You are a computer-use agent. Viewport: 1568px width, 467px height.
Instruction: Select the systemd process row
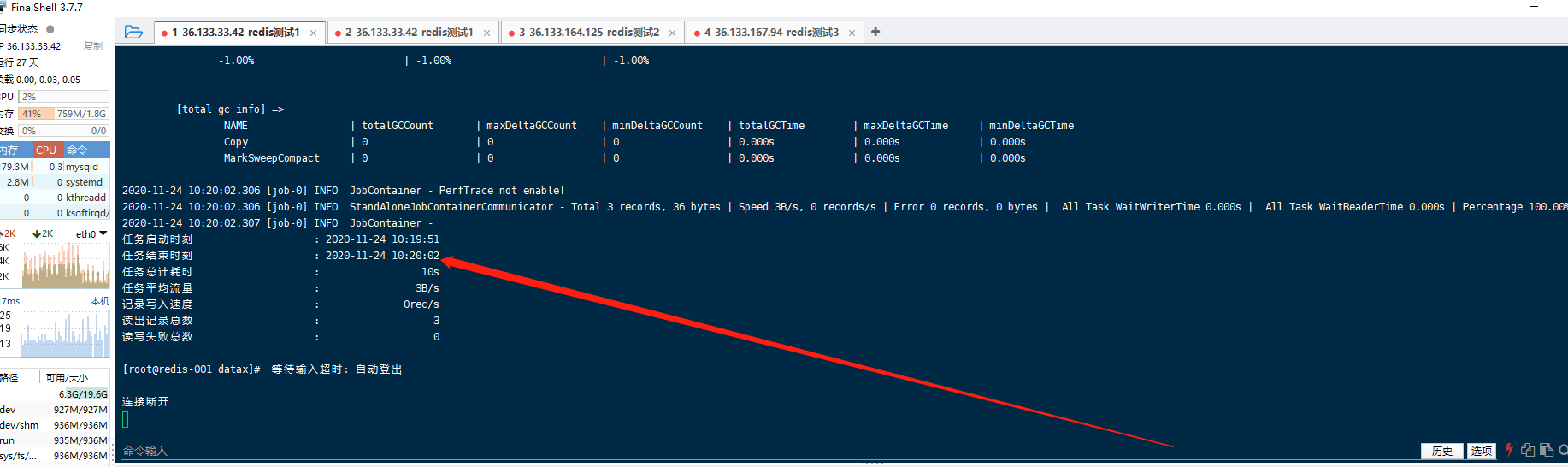tap(55, 182)
